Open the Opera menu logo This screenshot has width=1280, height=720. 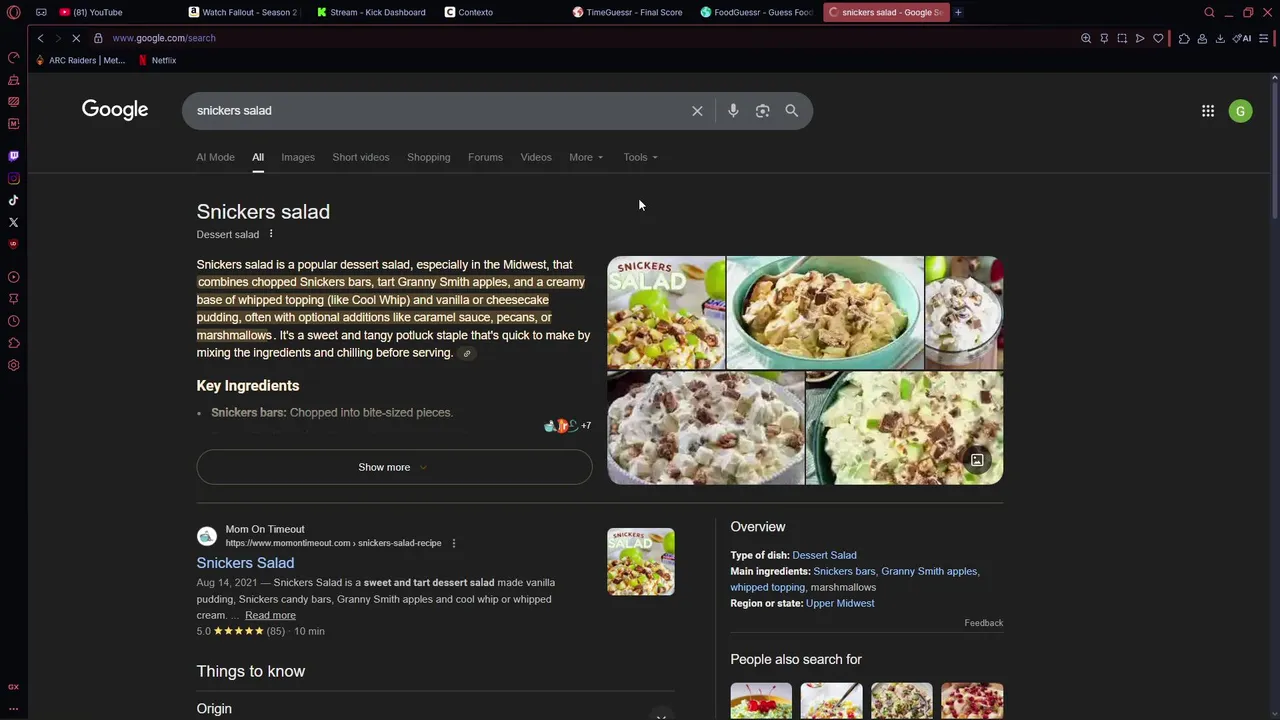pyautogui.click(x=13, y=12)
